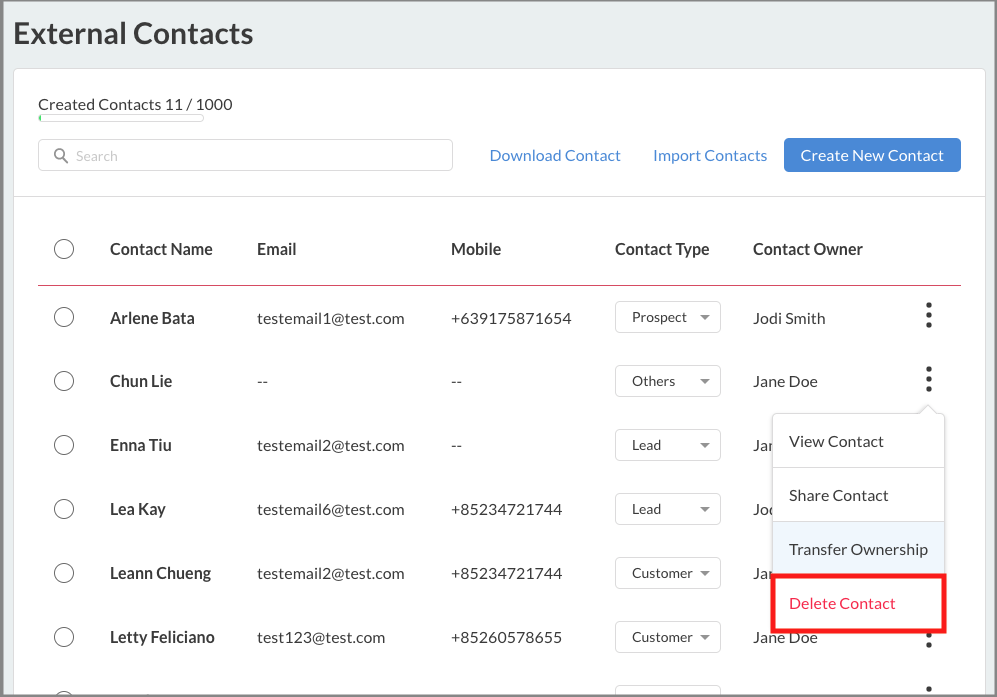Screen dimensions: 997x697
Task: Click the Letty Feliciano contact name
Action: coord(162,637)
